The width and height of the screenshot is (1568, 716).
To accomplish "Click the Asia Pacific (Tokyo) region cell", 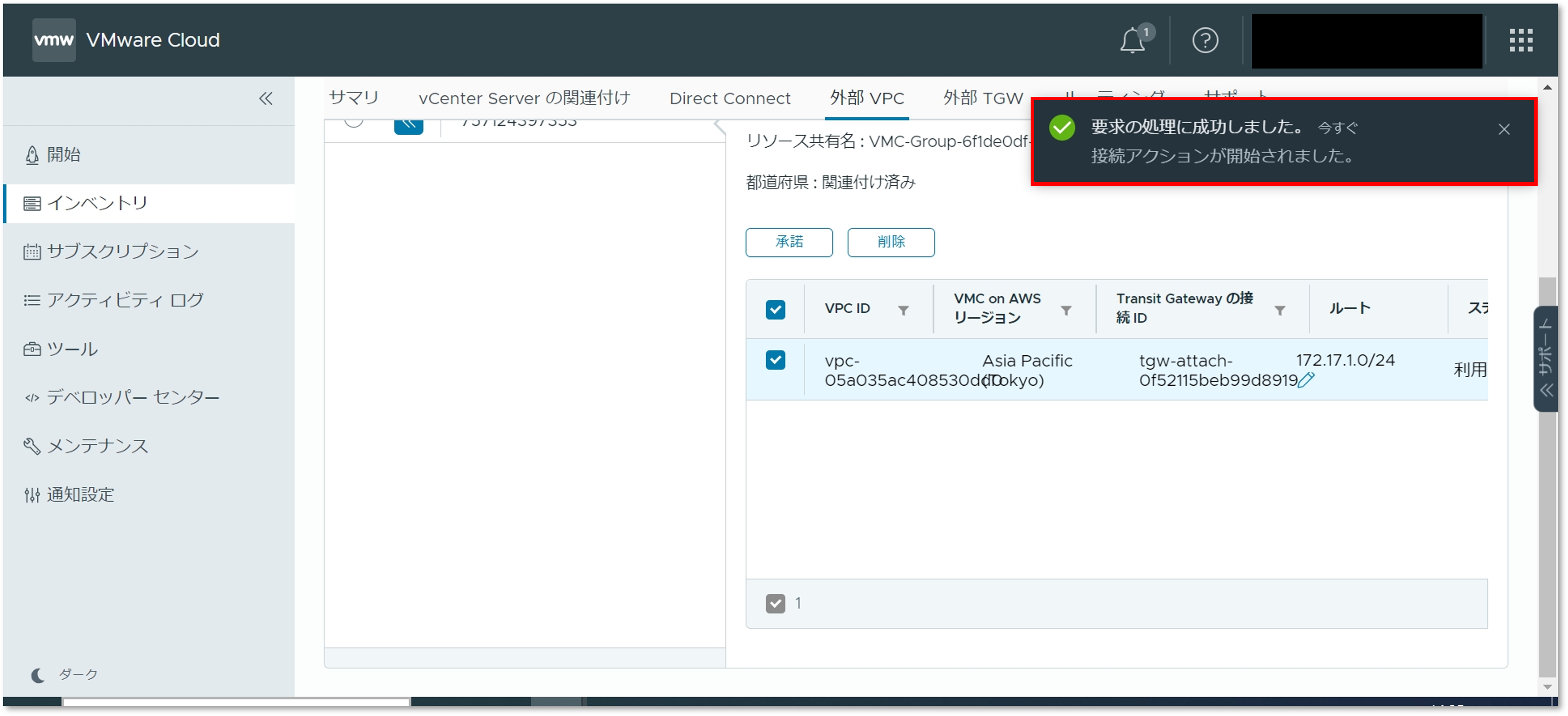I will 1027,370.
